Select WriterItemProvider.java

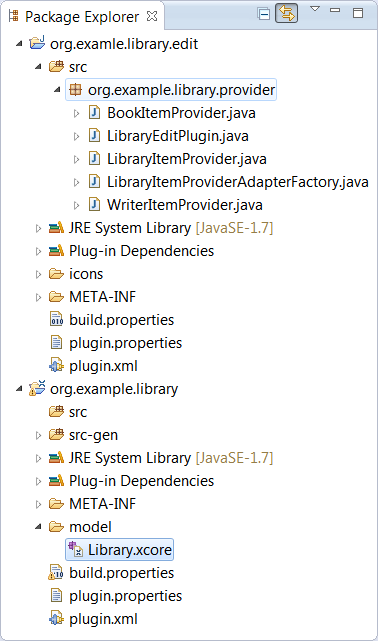(185, 205)
